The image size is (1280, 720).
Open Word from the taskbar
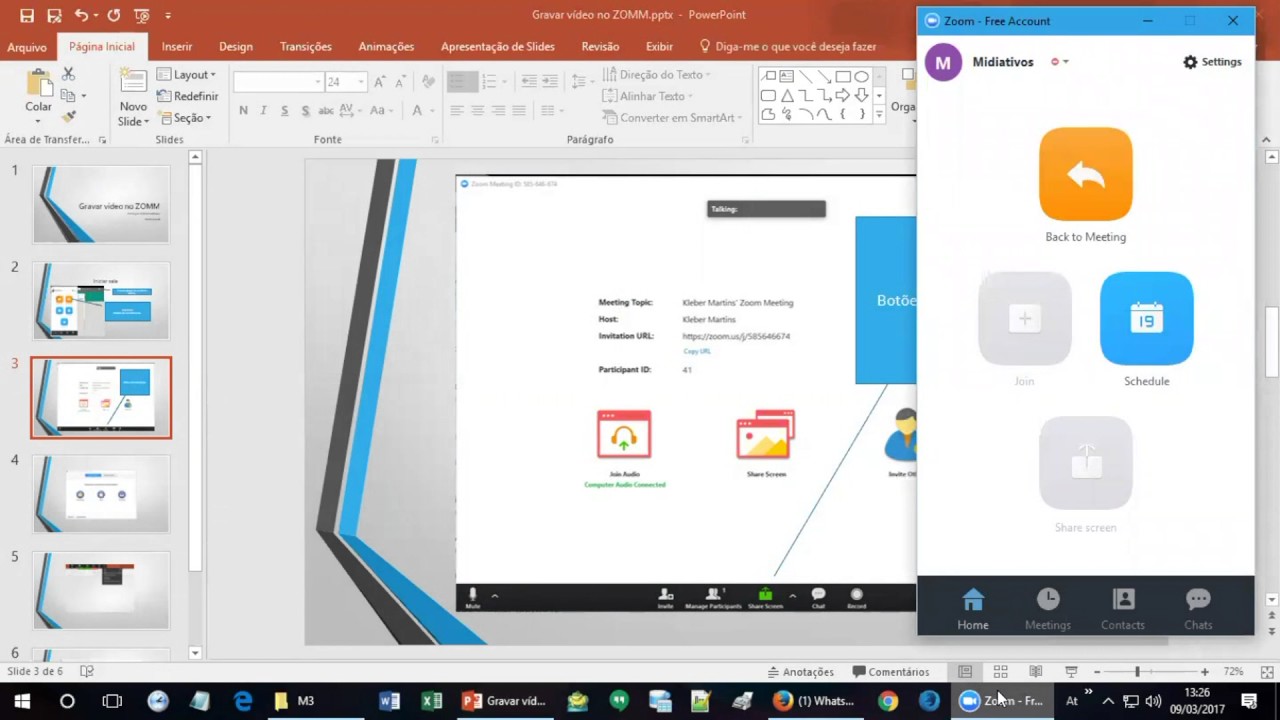click(x=390, y=701)
